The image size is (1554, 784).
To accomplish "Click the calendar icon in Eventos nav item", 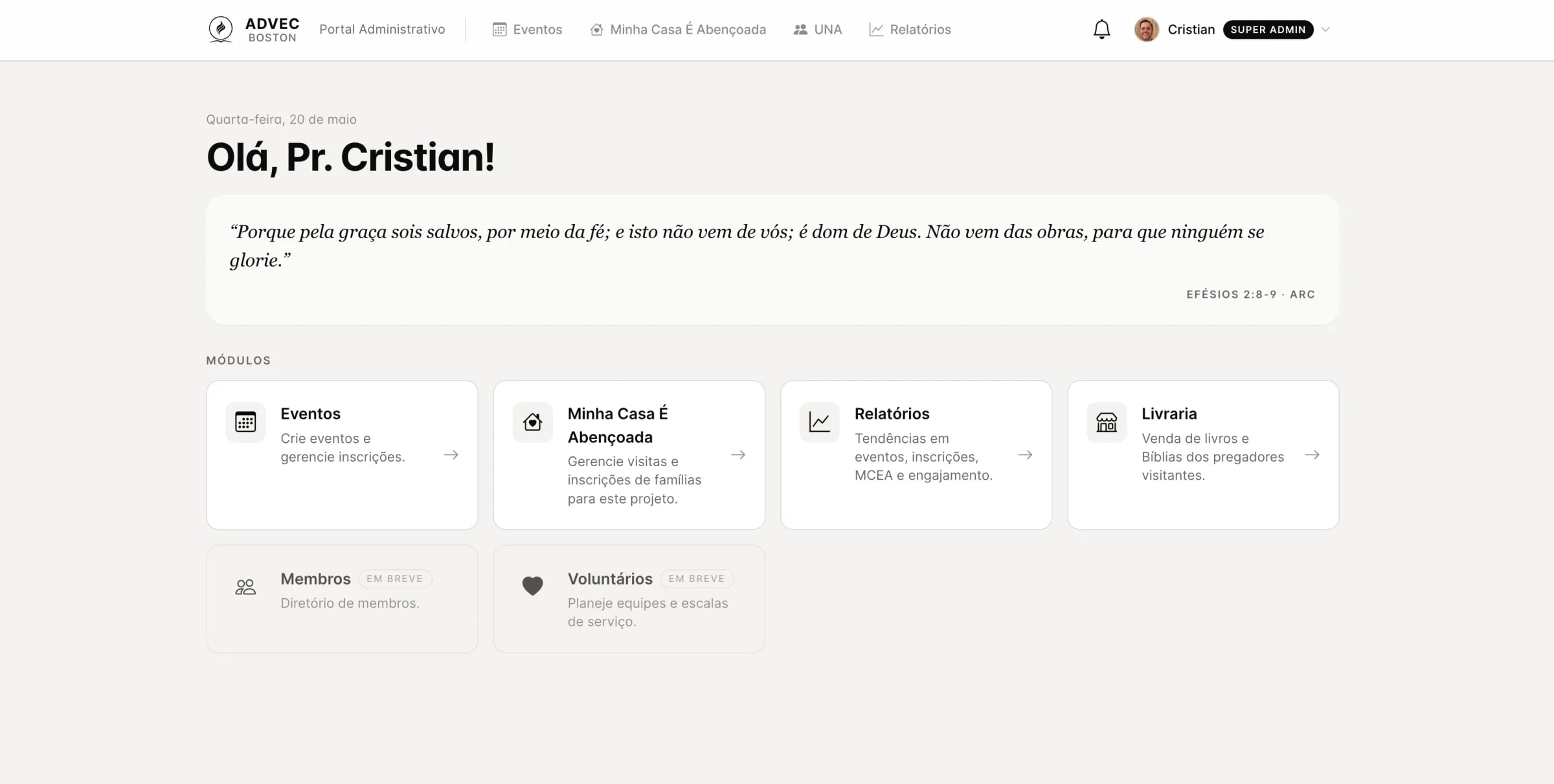I will point(499,29).
